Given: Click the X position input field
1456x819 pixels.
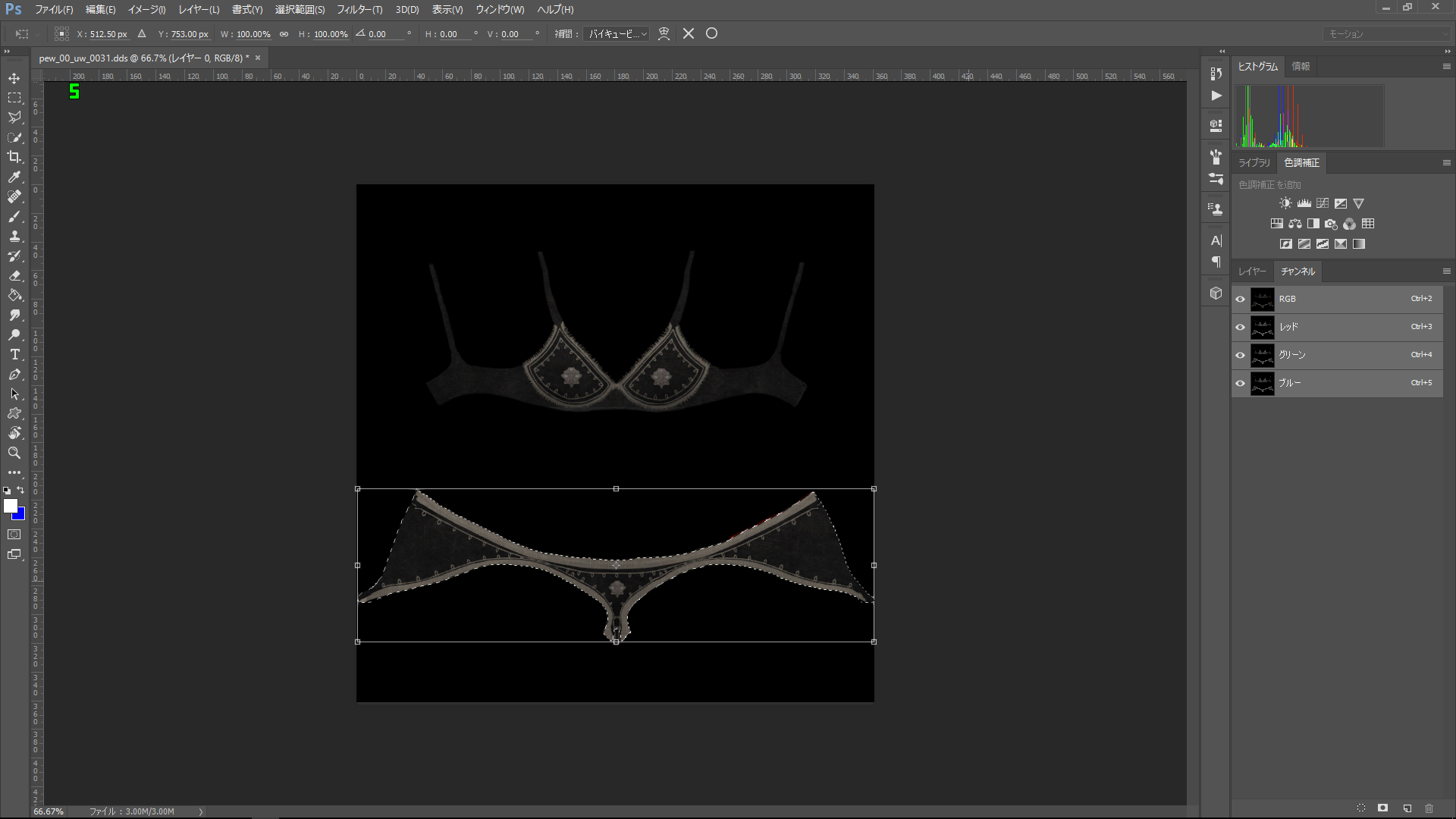Looking at the screenshot, I should coord(108,34).
